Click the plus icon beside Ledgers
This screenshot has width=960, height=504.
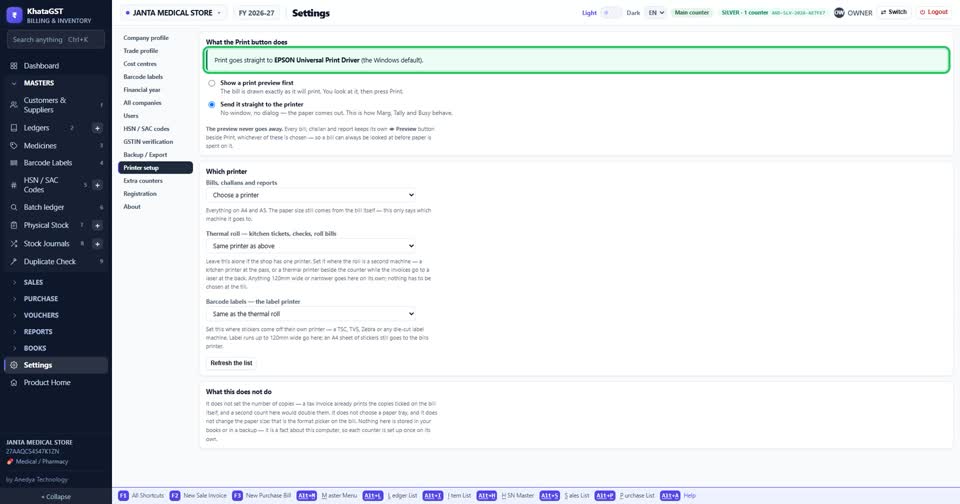coord(97,128)
